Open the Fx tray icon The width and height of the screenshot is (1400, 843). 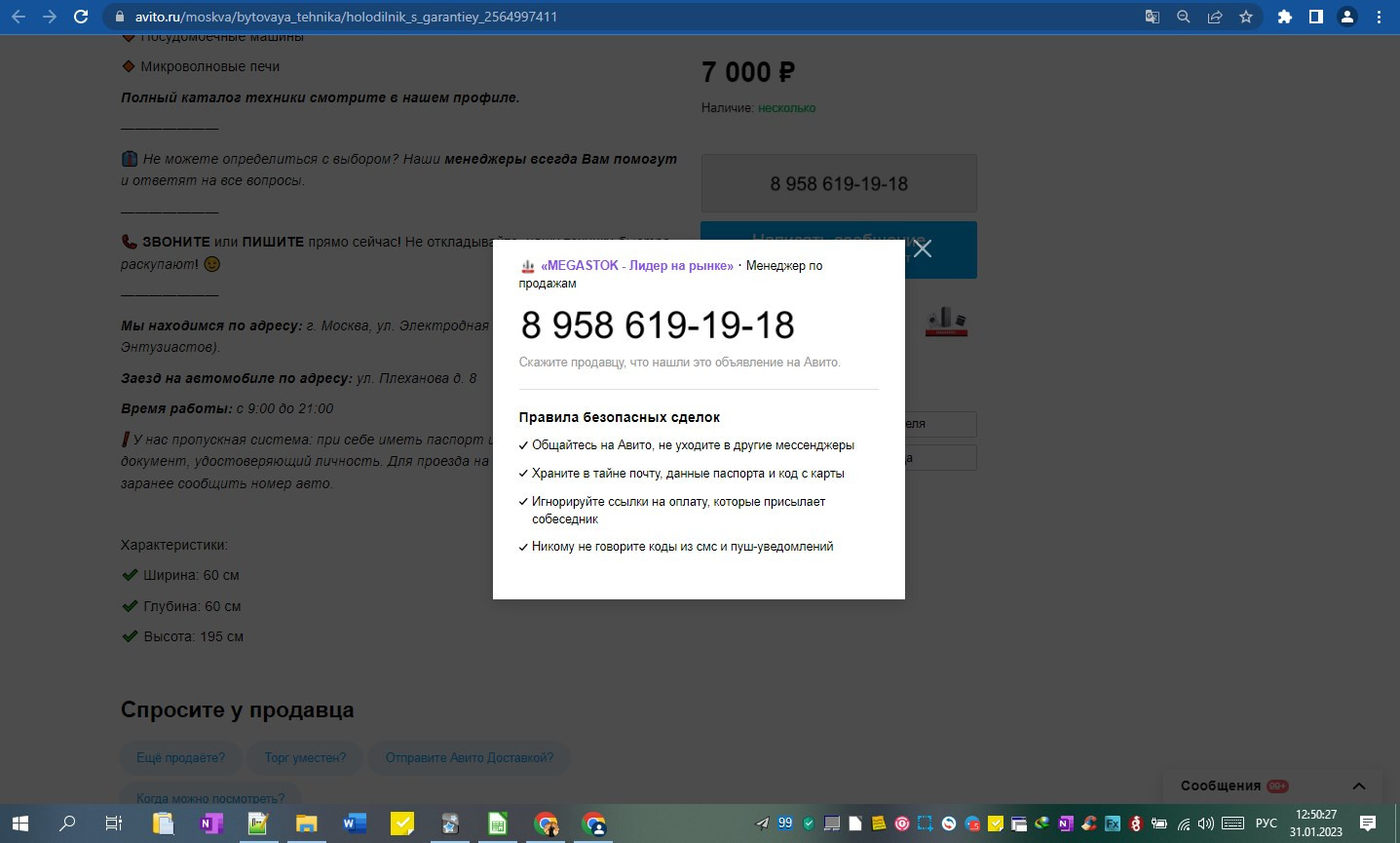point(1113,824)
